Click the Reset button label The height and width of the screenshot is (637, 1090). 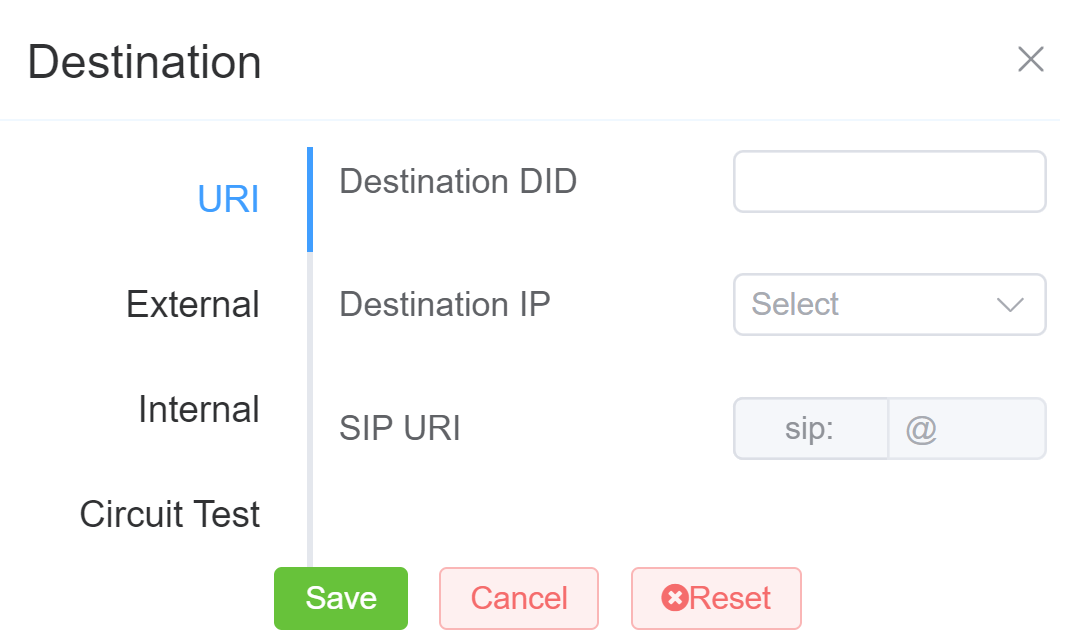pyautogui.click(x=730, y=598)
